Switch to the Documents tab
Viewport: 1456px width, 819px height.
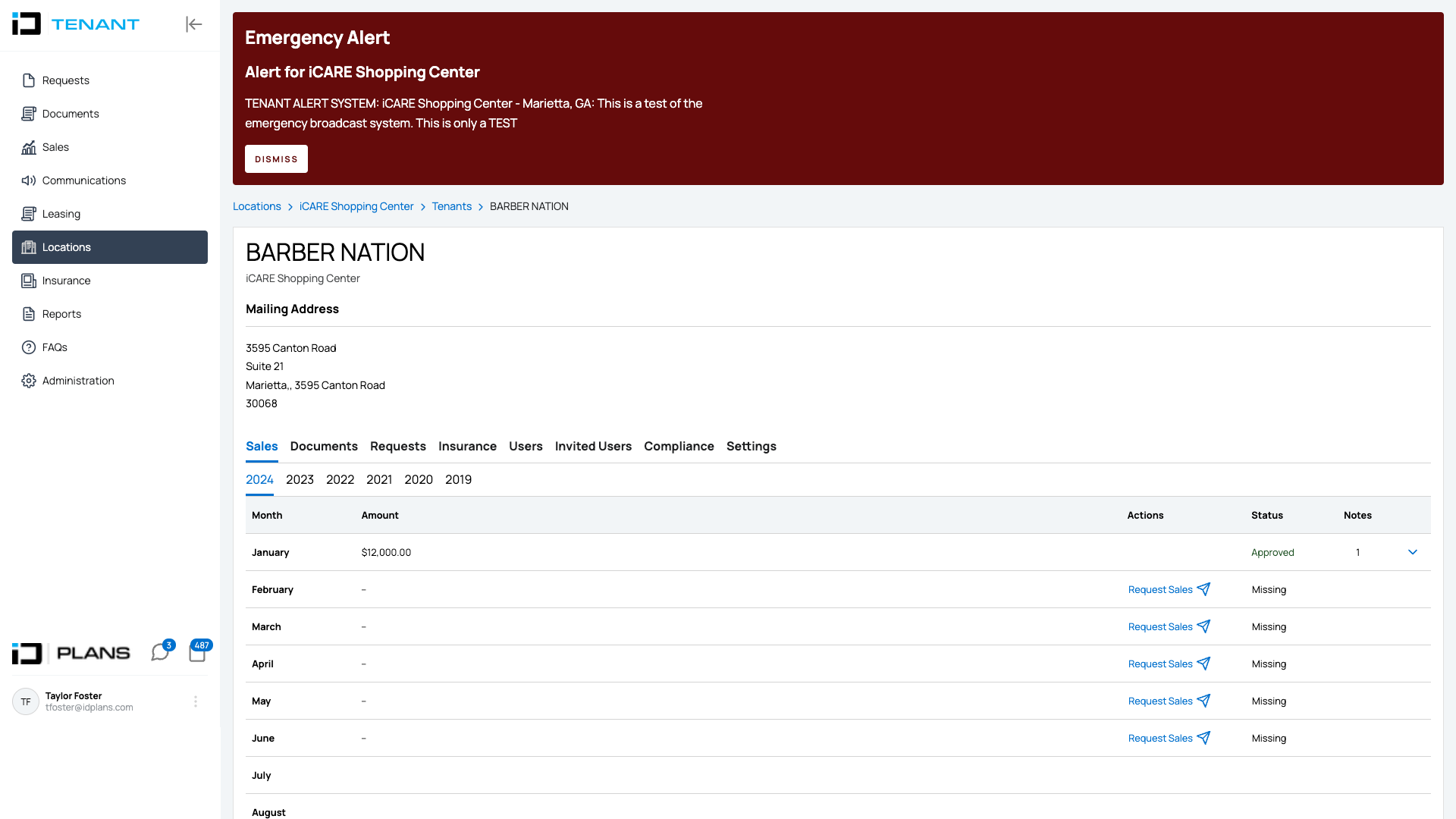(x=324, y=446)
